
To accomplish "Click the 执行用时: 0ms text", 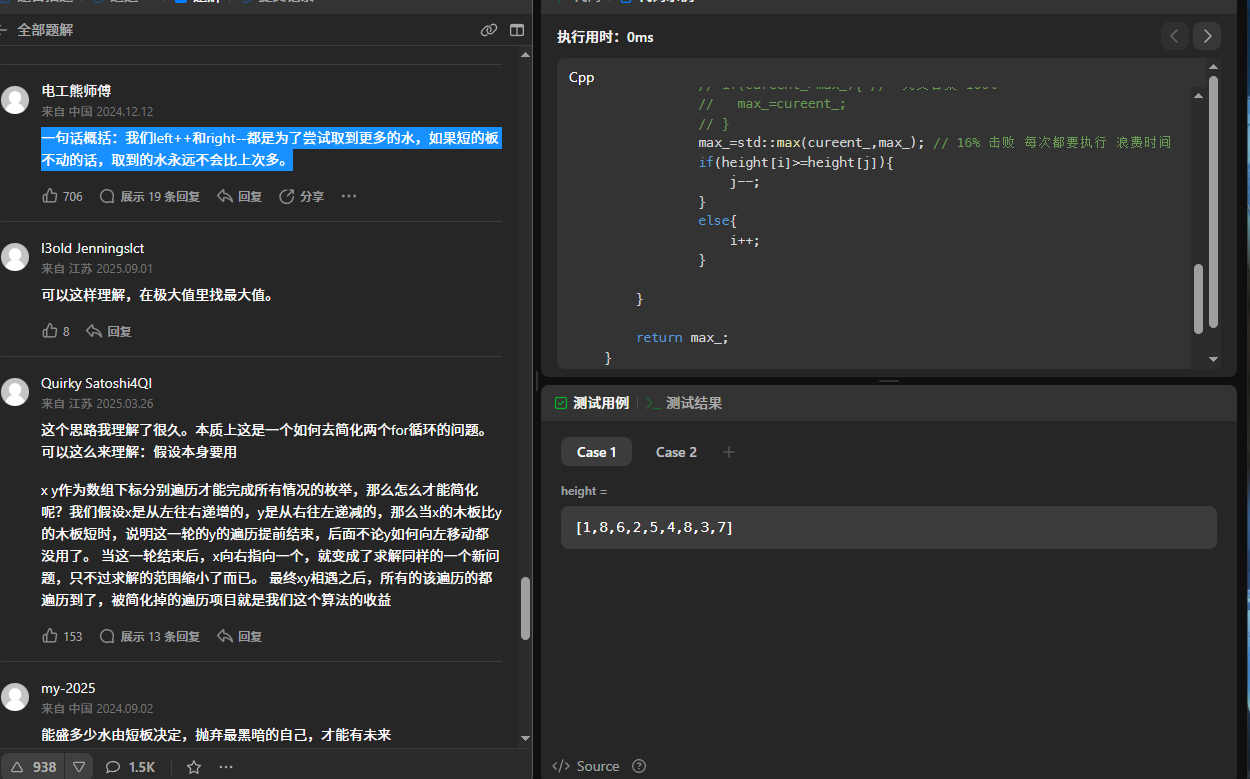I will 605,37.
